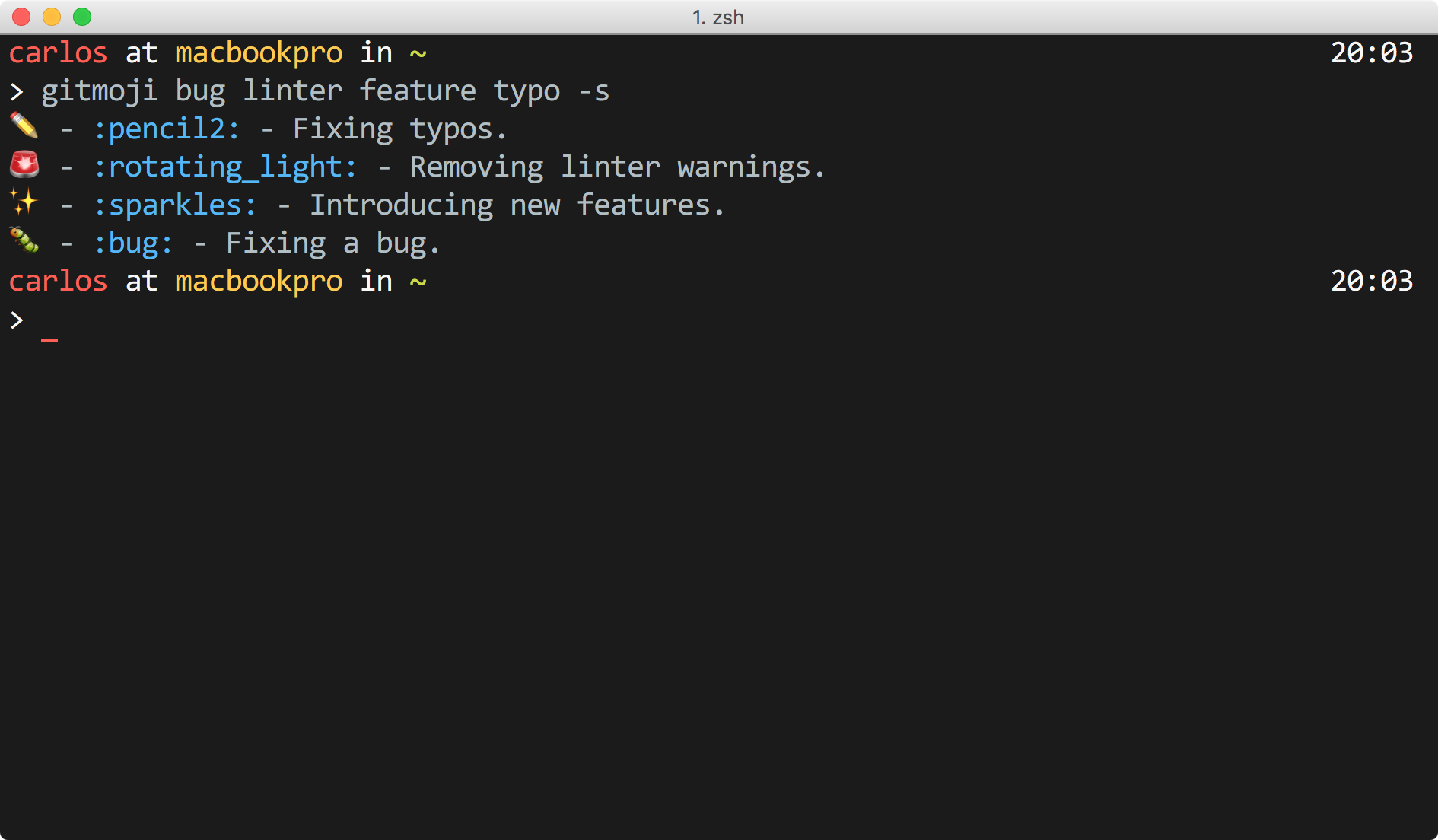The image size is (1438, 840).
Task: Select the :sparkles: gitmoji code
Action: 177,204
